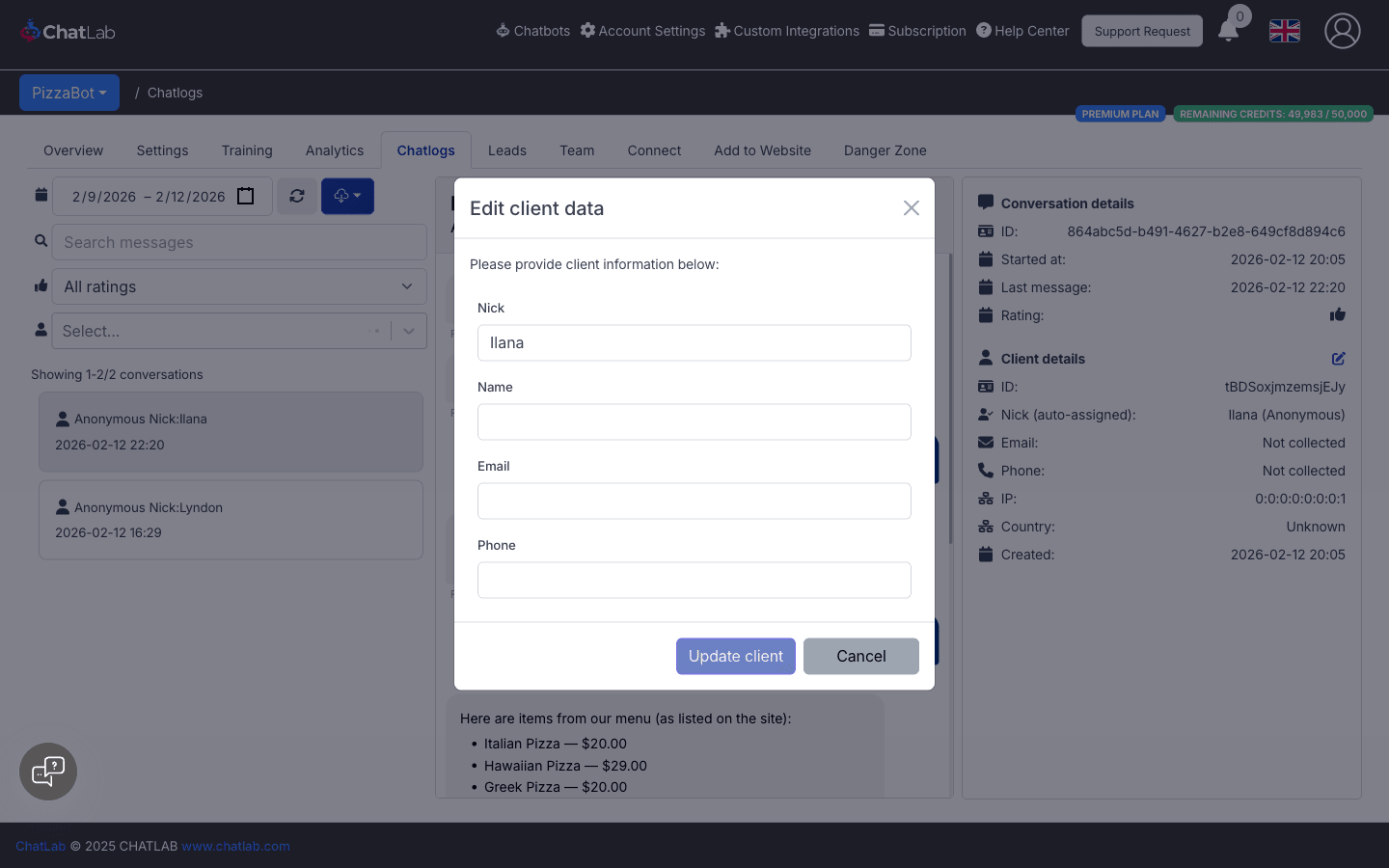Image resolution: width=1389 pixels, height=868 pixels.
Task: Open the cloud download export button
Action: tap(347, 196)
